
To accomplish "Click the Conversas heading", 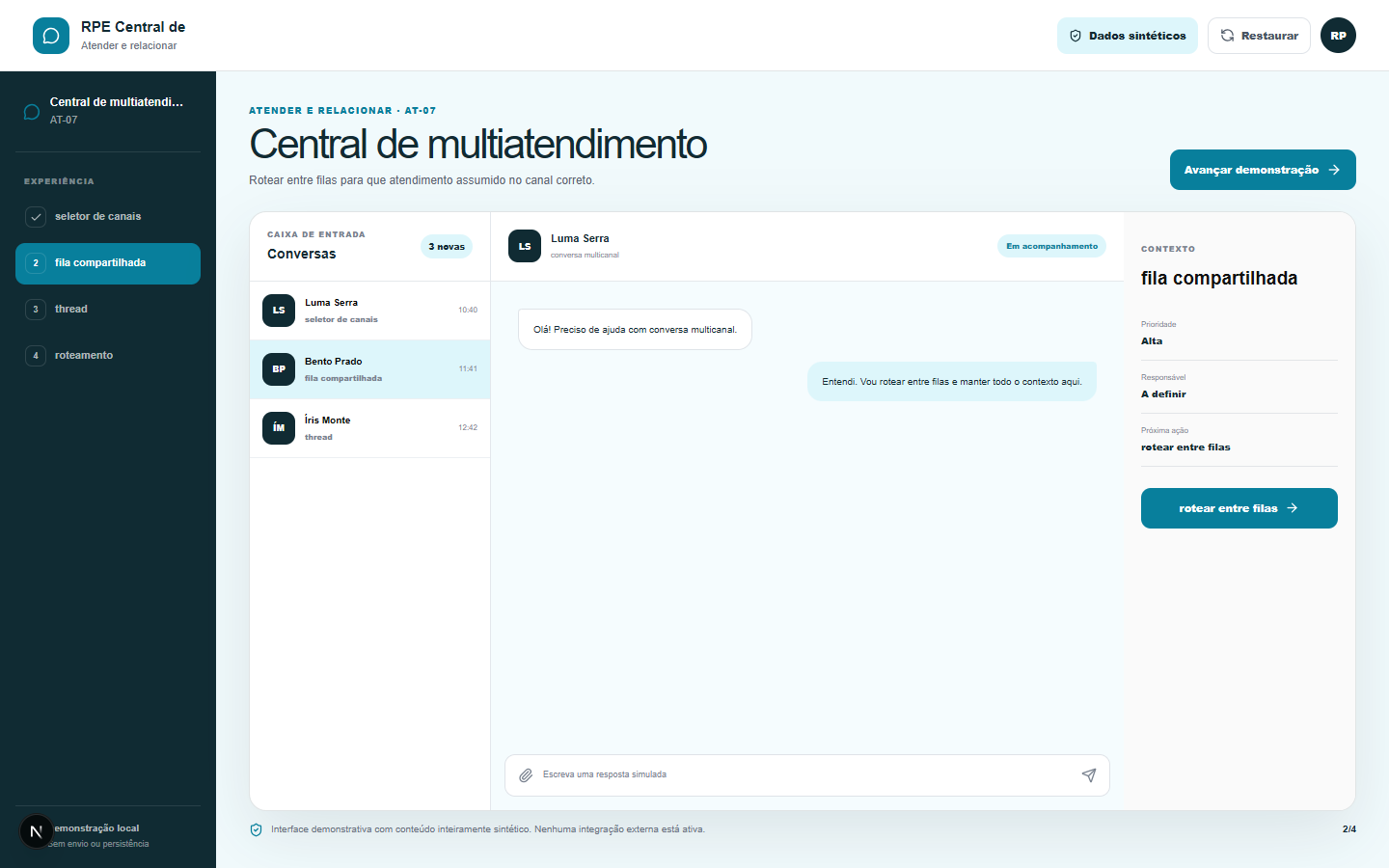I will click(x=302, y=255).
